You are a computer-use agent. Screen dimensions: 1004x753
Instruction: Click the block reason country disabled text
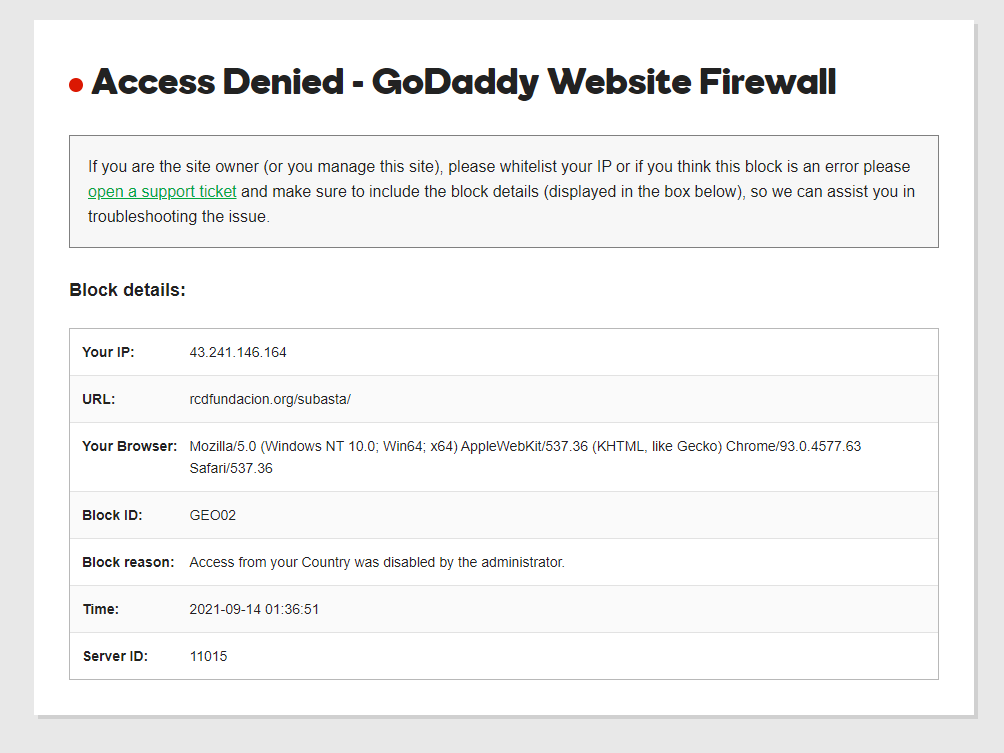(376, 562)
